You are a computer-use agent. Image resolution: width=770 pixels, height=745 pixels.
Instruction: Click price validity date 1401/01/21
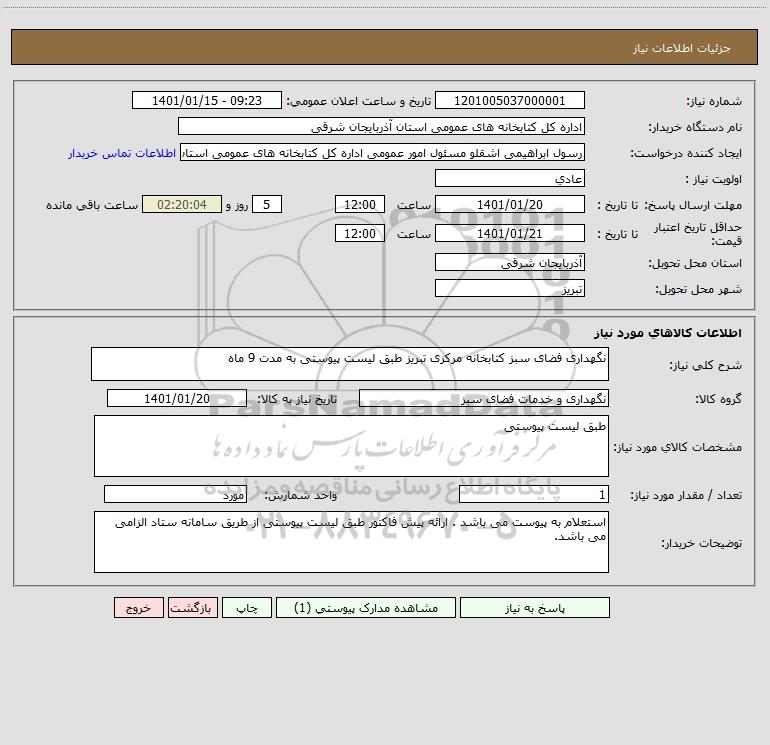point(510,233)
